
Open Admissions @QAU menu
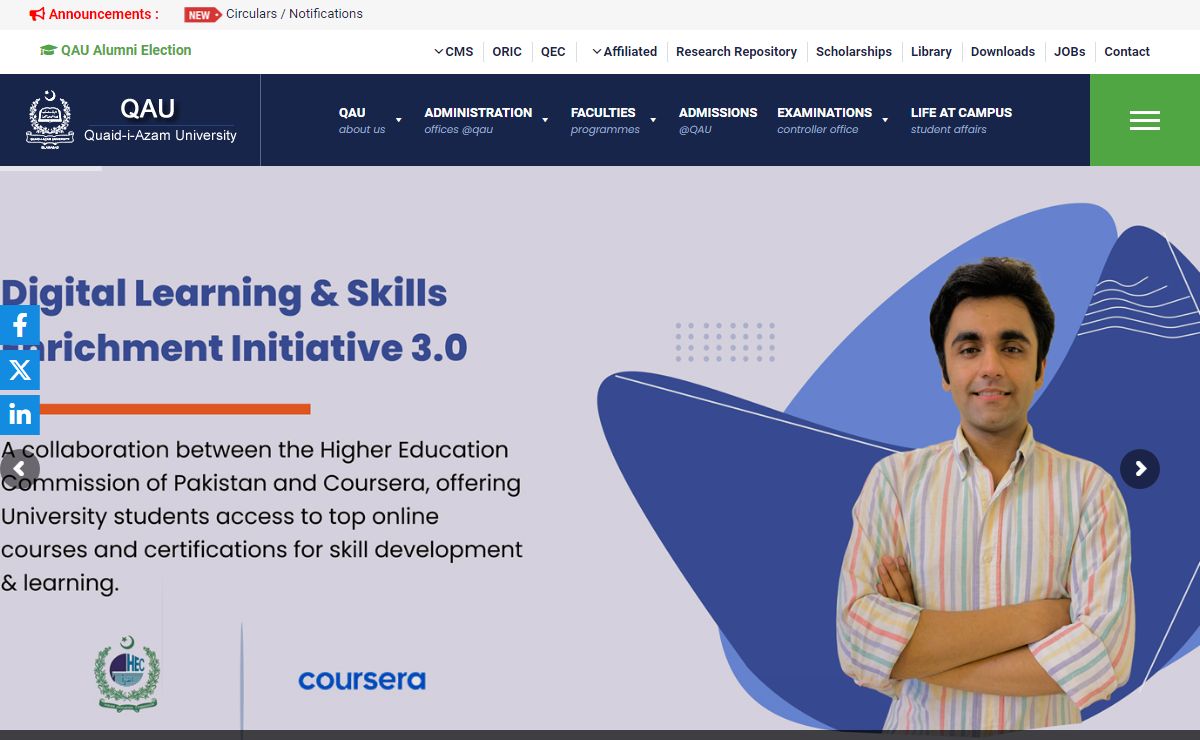[718, 120]
